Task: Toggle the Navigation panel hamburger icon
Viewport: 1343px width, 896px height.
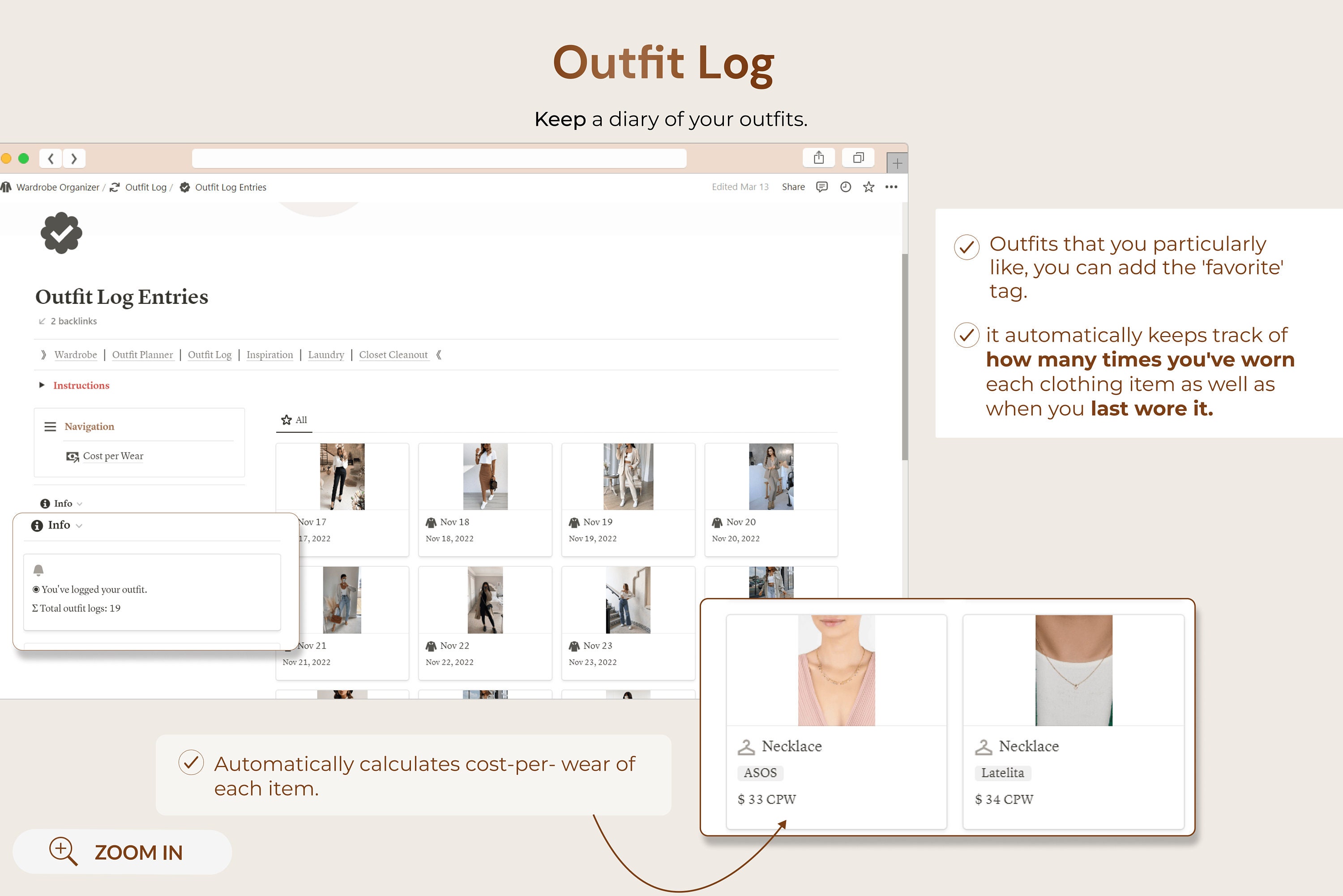Action: pos(50,426)
